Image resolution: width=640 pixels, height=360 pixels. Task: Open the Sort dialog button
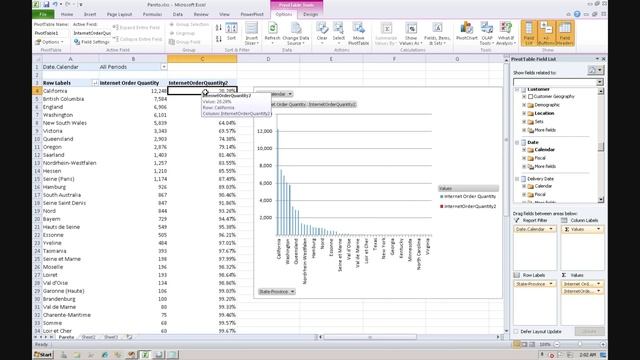(x=231, y=32)
